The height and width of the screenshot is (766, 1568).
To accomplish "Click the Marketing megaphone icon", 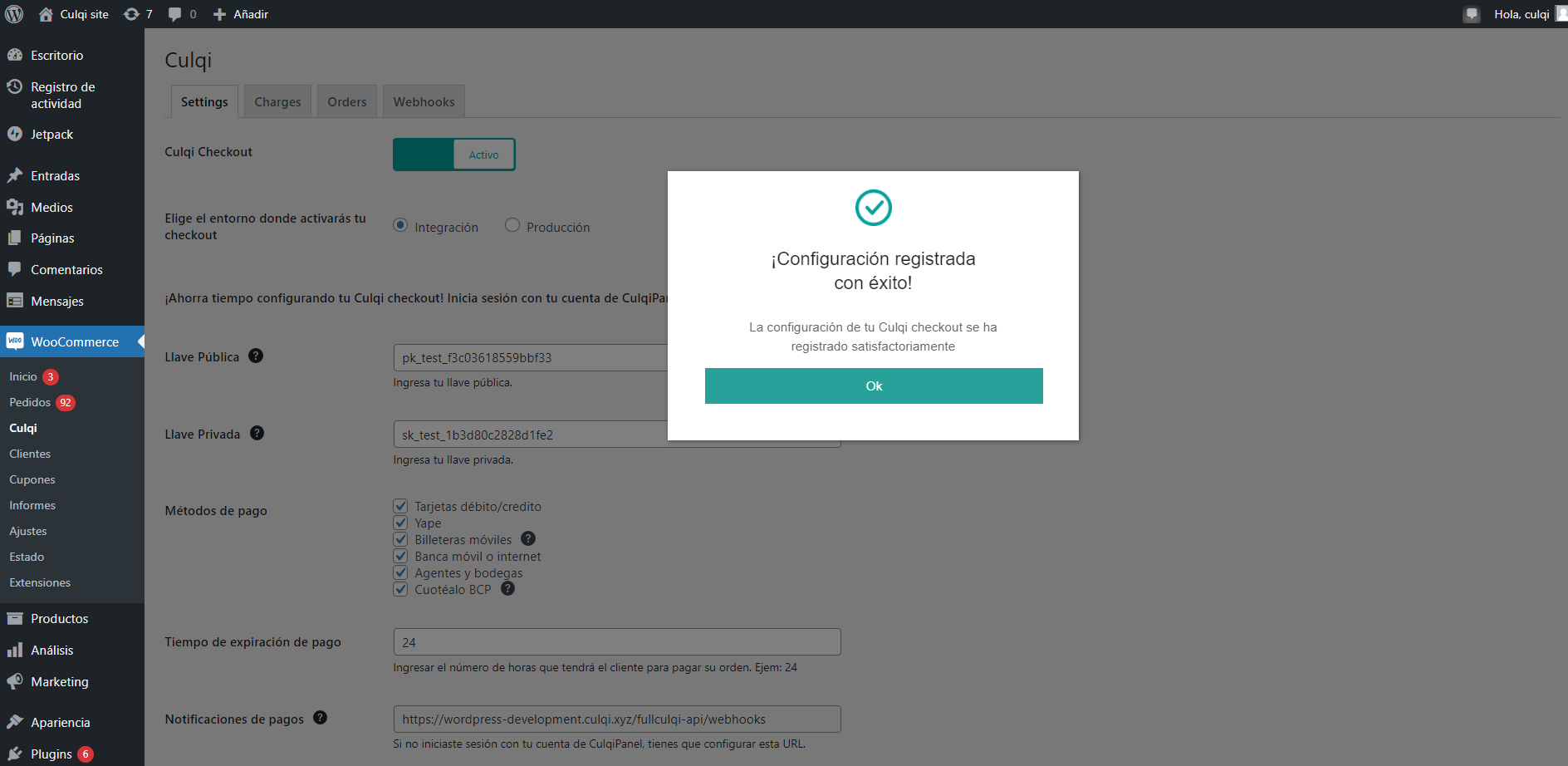I will coord(14,681).
